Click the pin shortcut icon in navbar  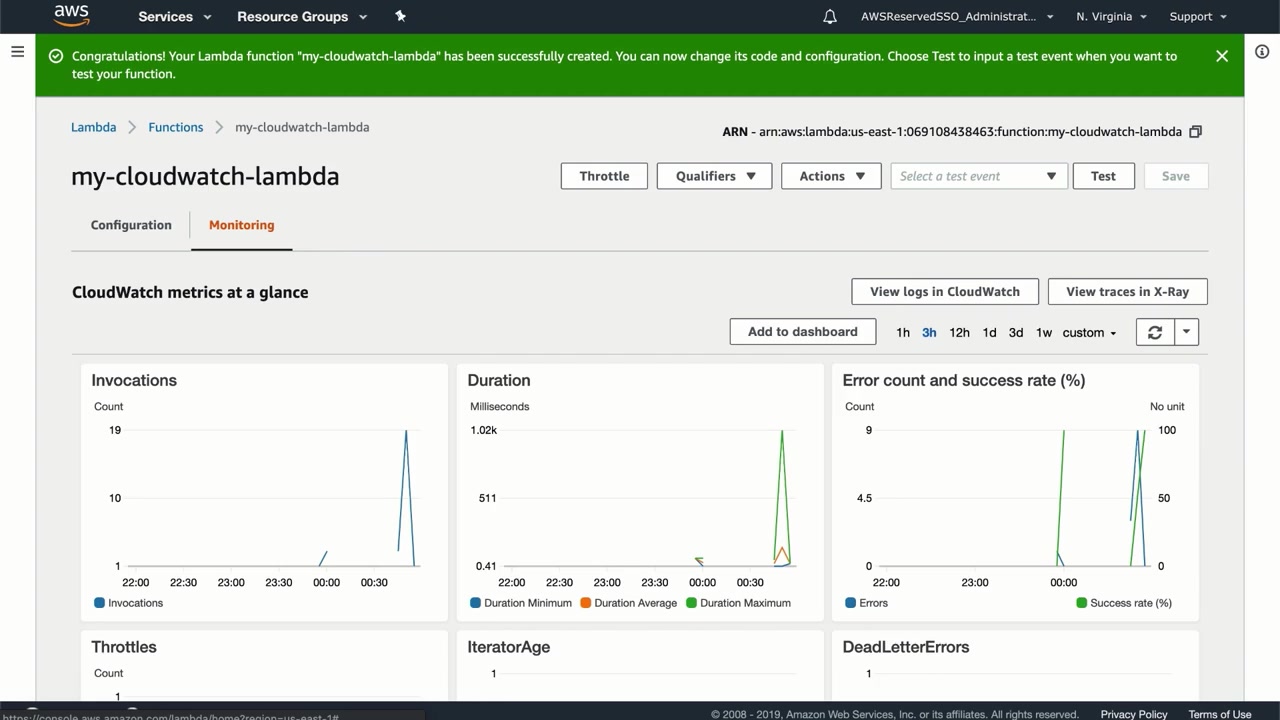coord(401,16)
